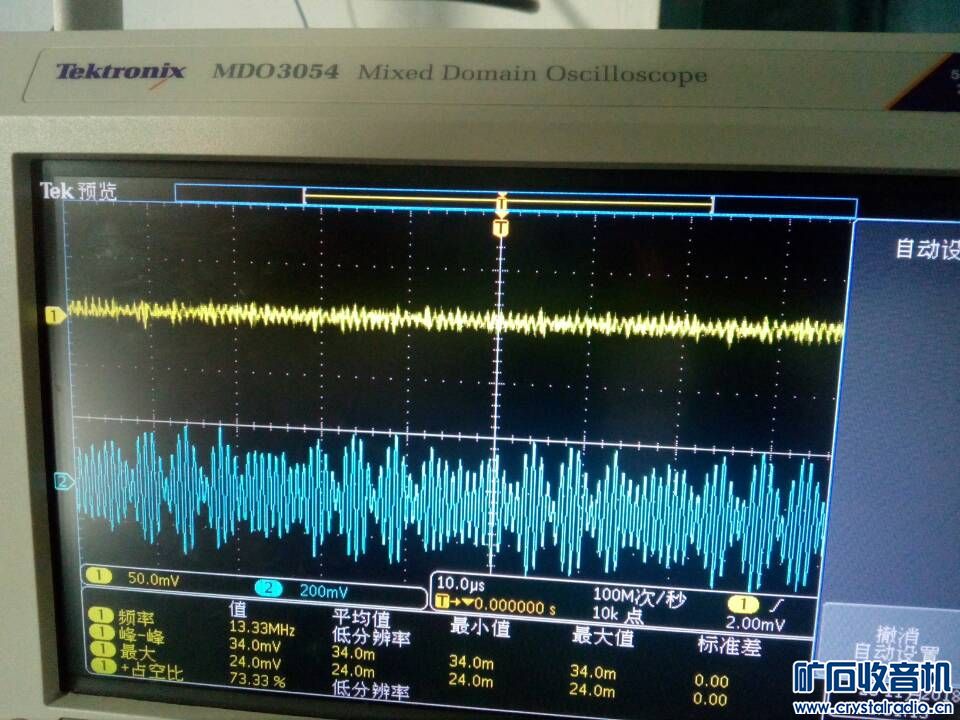Click the 10k 点 record length readout

click(617, 614)
